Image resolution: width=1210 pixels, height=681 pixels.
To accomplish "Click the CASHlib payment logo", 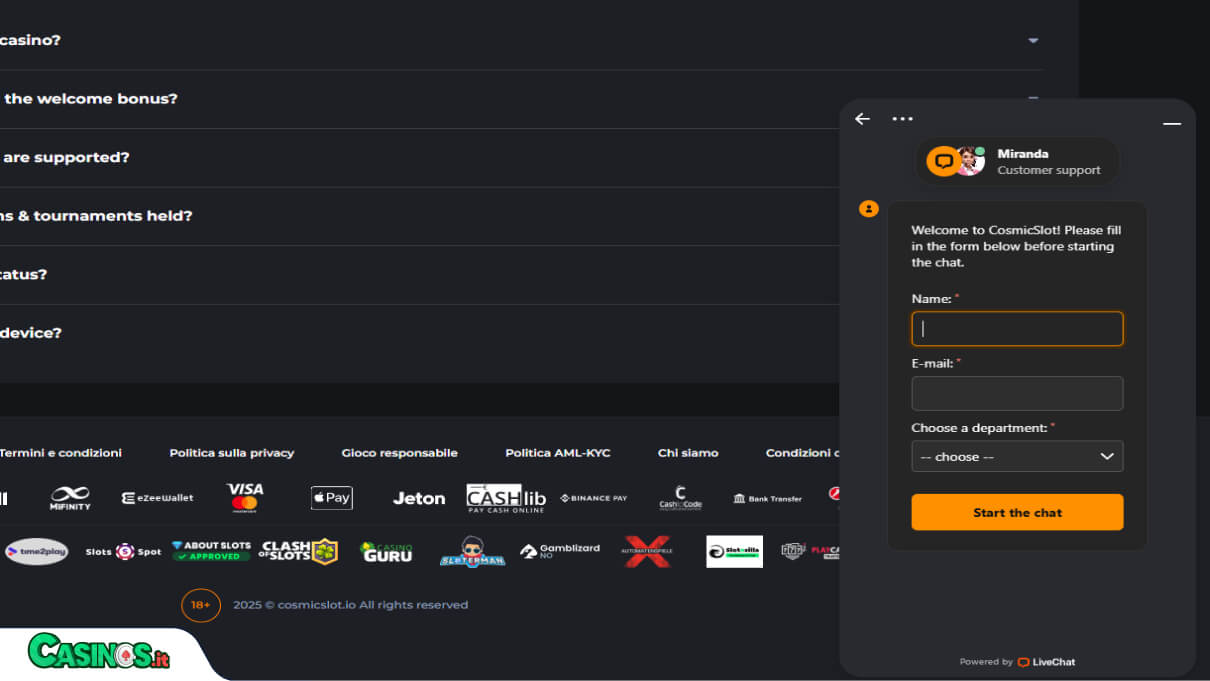I will (x=506, y=498).
